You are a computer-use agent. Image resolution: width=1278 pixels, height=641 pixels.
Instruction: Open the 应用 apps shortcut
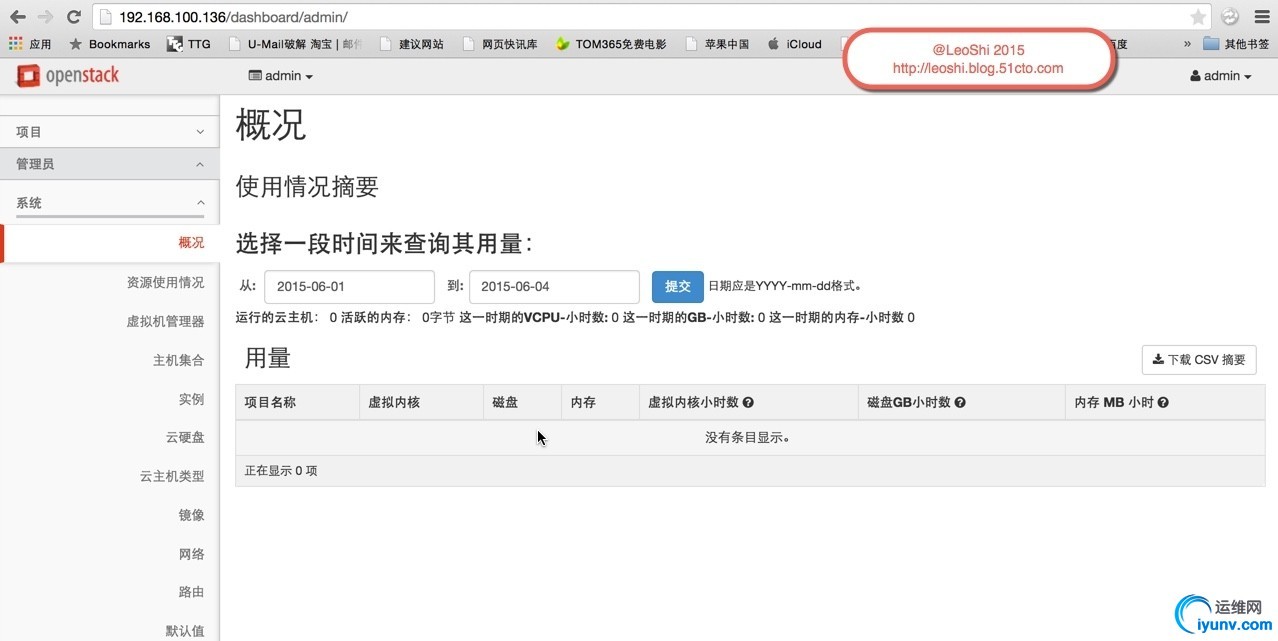coord(30,44)
